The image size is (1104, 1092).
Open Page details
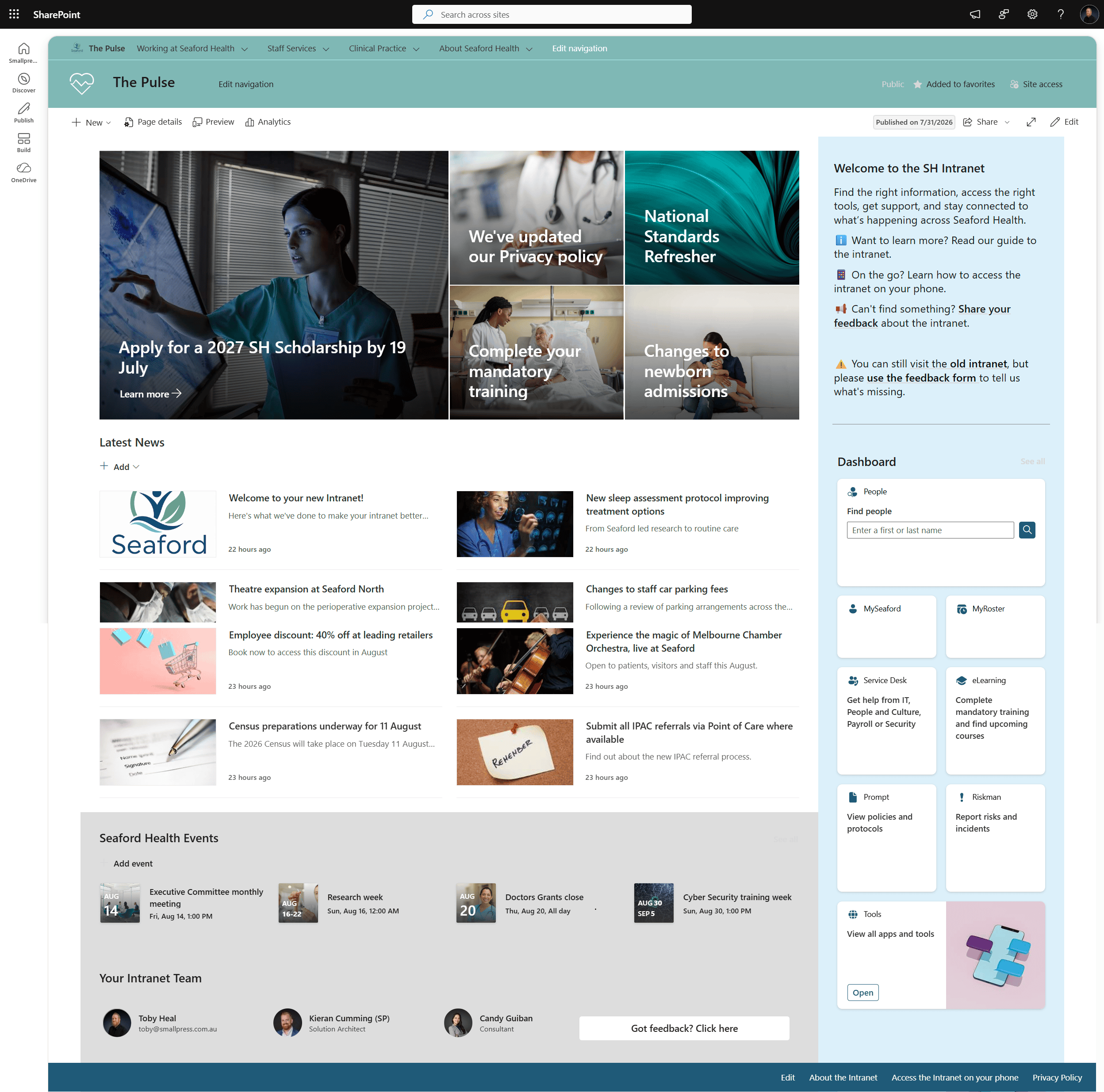153,122
